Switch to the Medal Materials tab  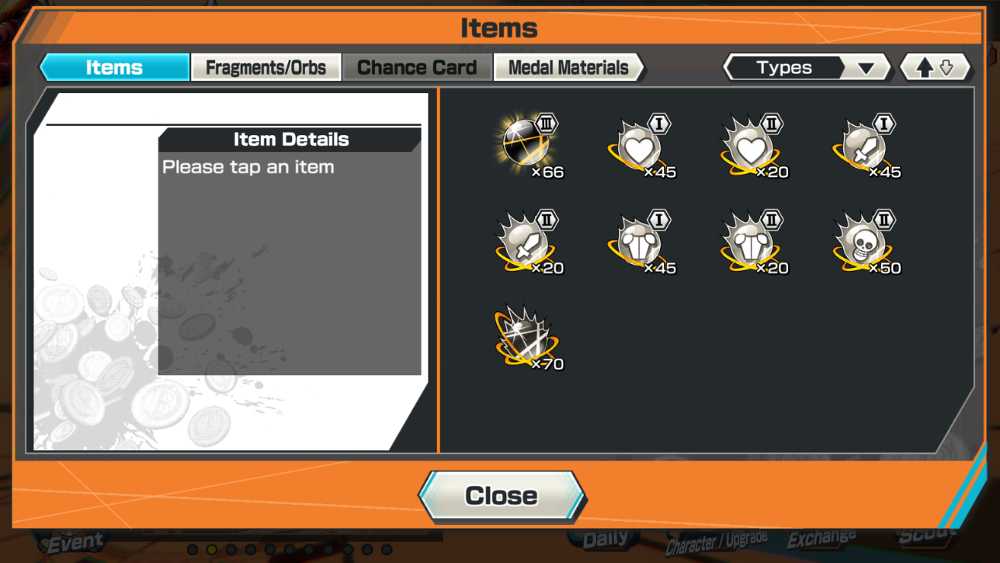(x=568, y=68)
